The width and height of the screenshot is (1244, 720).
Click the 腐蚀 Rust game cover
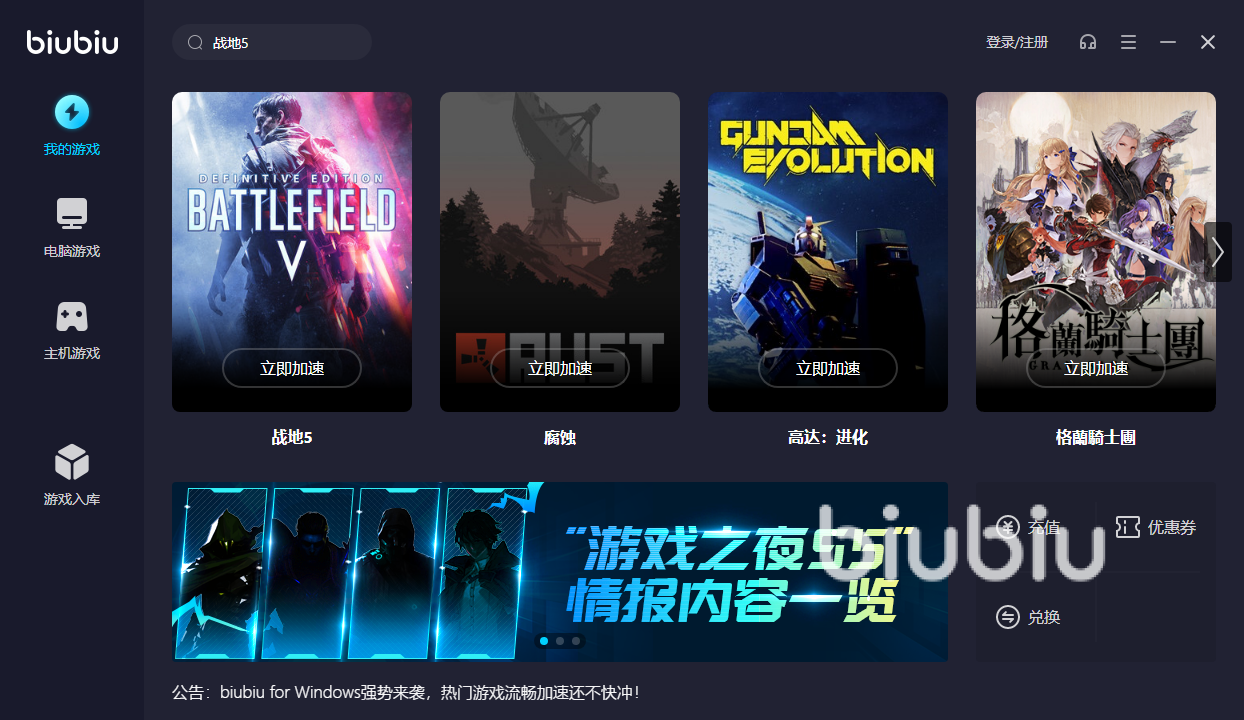click(x=560, y=252)
